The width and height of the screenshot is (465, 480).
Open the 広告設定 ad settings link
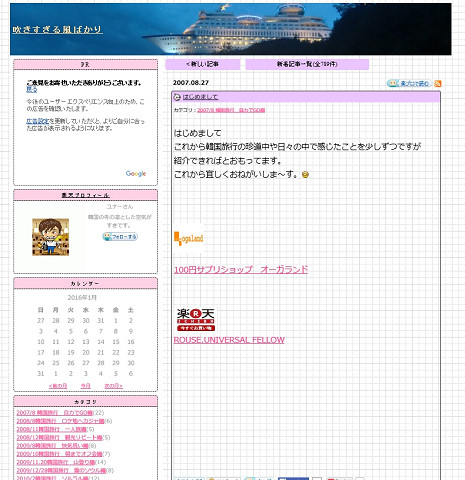click(37, 121)
